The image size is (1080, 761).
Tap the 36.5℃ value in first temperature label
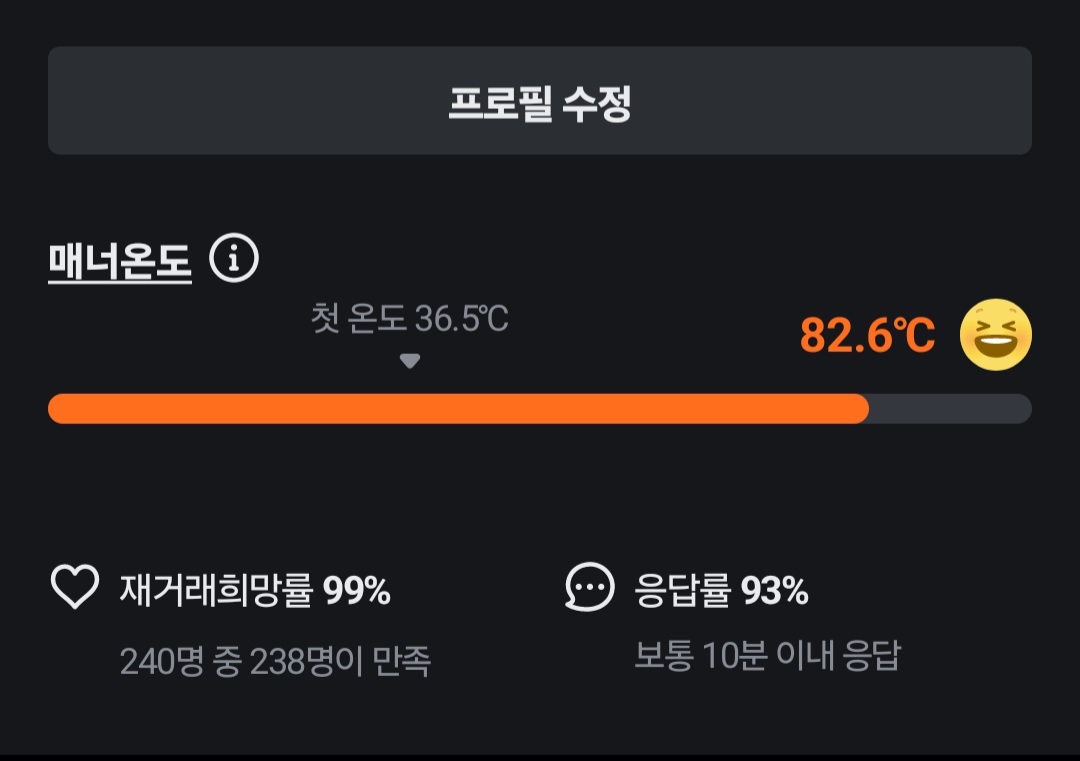[x=462, y=320]
